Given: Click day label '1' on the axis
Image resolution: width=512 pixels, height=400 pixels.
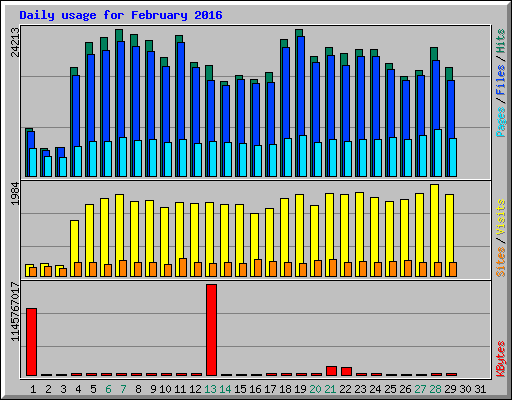Looking at the screenshot, I should pyautogui.click(x=33, y=389).
